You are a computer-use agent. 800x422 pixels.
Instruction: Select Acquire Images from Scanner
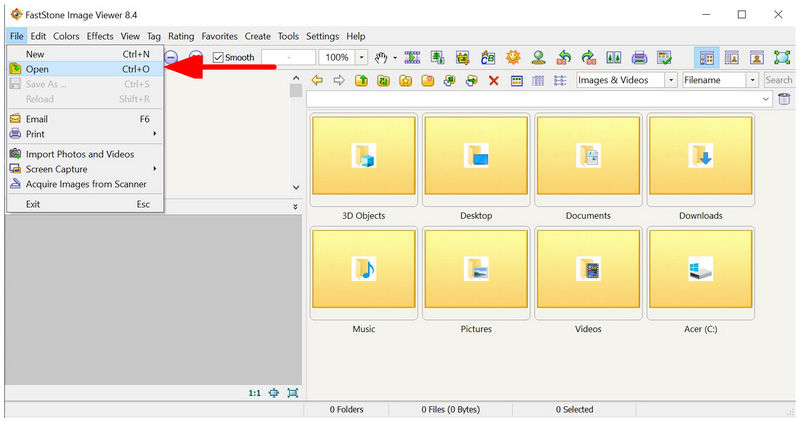click(x=85, y=184)
